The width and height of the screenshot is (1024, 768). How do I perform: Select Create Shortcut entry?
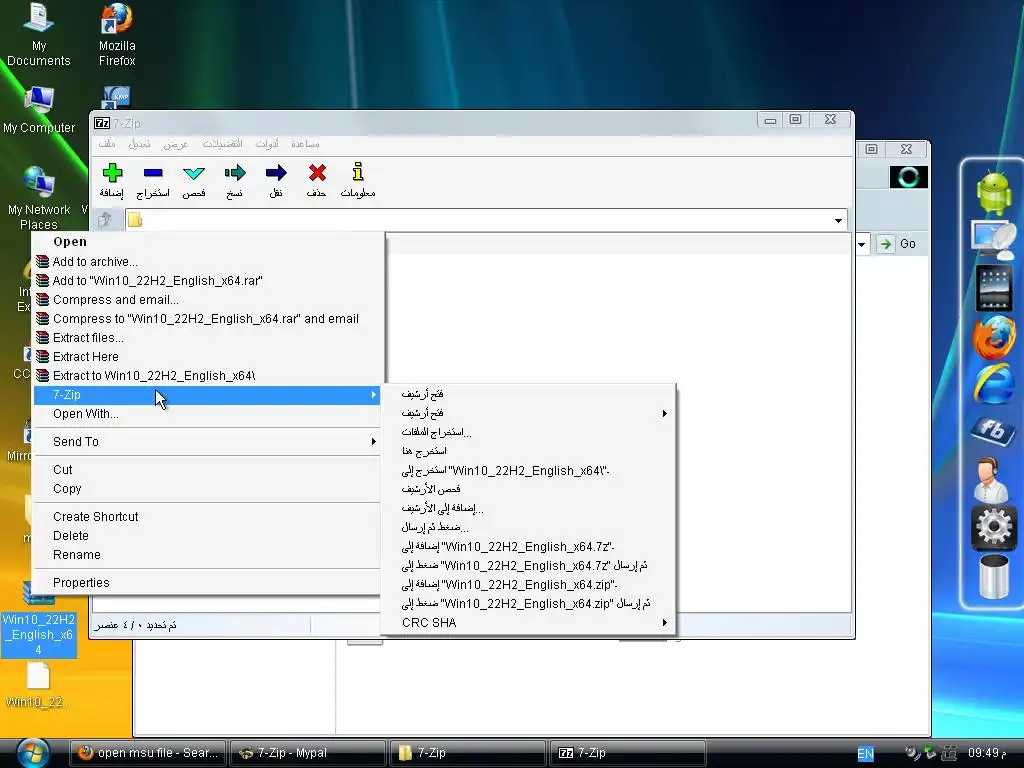(206, 517)
